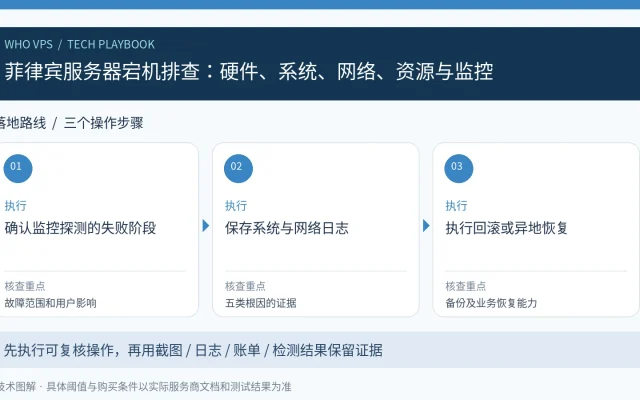Screen dimensions: 640x400
Task: Click 执行 label in the 03 card
Action: click(x=456, y=205)
